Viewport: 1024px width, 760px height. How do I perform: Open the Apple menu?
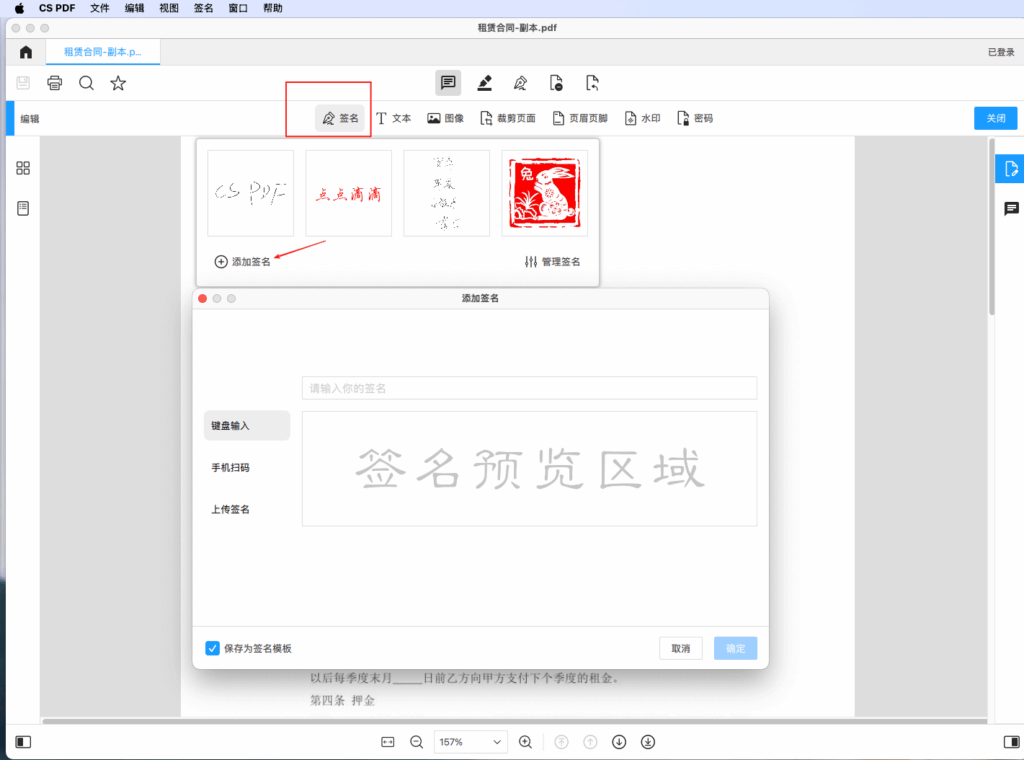pyautogui.click(x=20, y=8)
